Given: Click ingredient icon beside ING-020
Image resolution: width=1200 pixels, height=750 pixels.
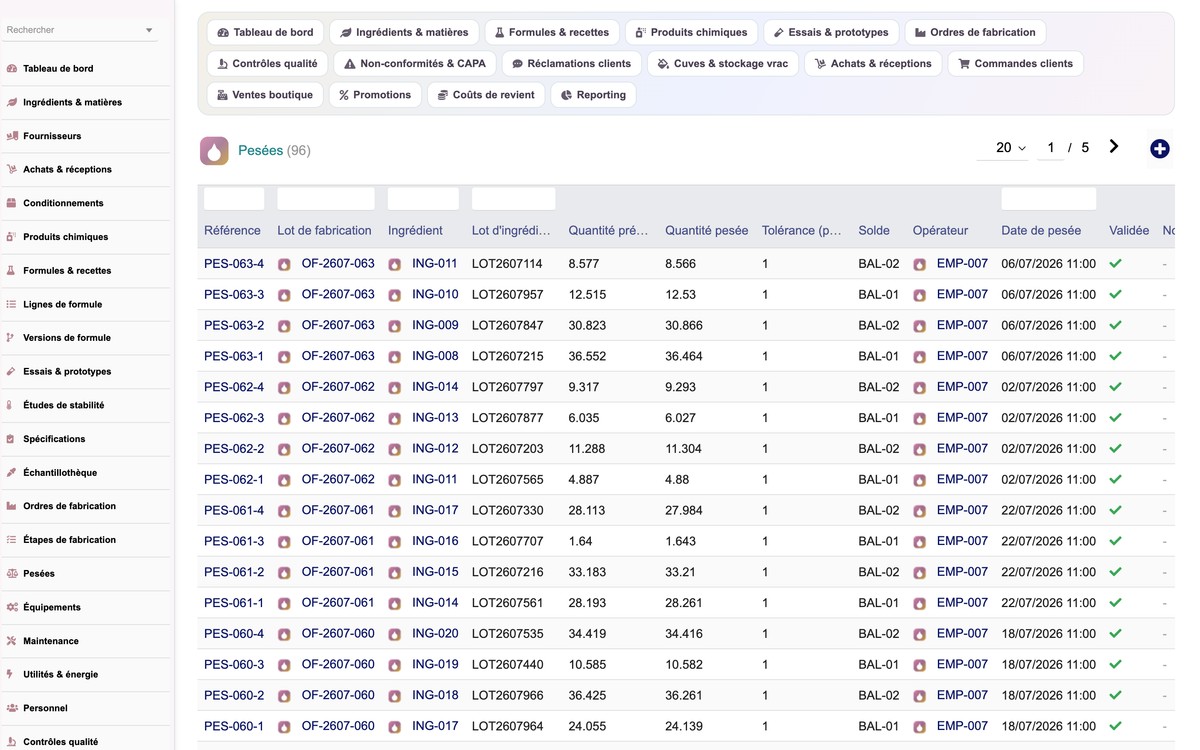Looking at the screenshot, I should tap(395, 635).
